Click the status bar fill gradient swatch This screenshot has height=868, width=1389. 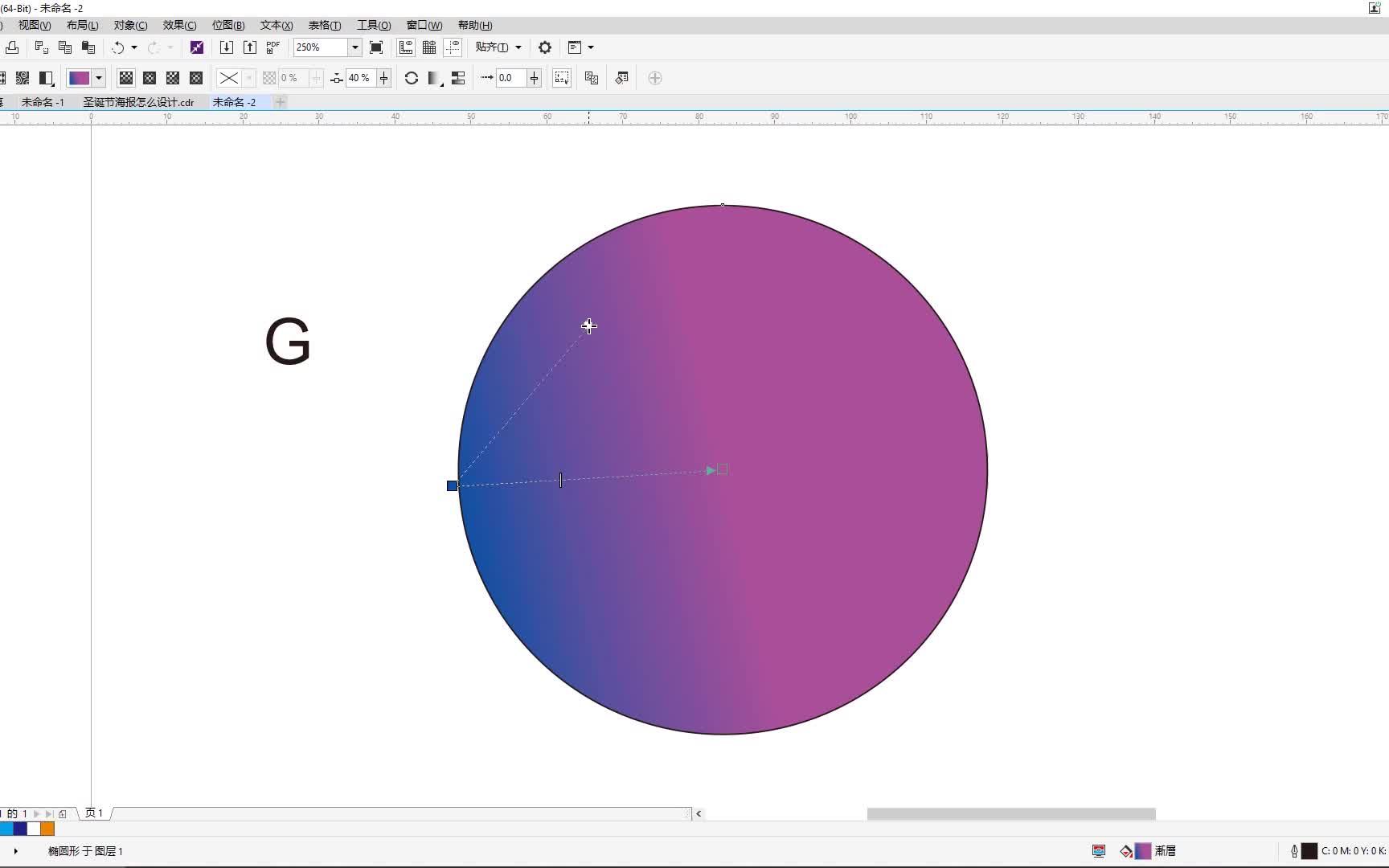point(1143,851)
